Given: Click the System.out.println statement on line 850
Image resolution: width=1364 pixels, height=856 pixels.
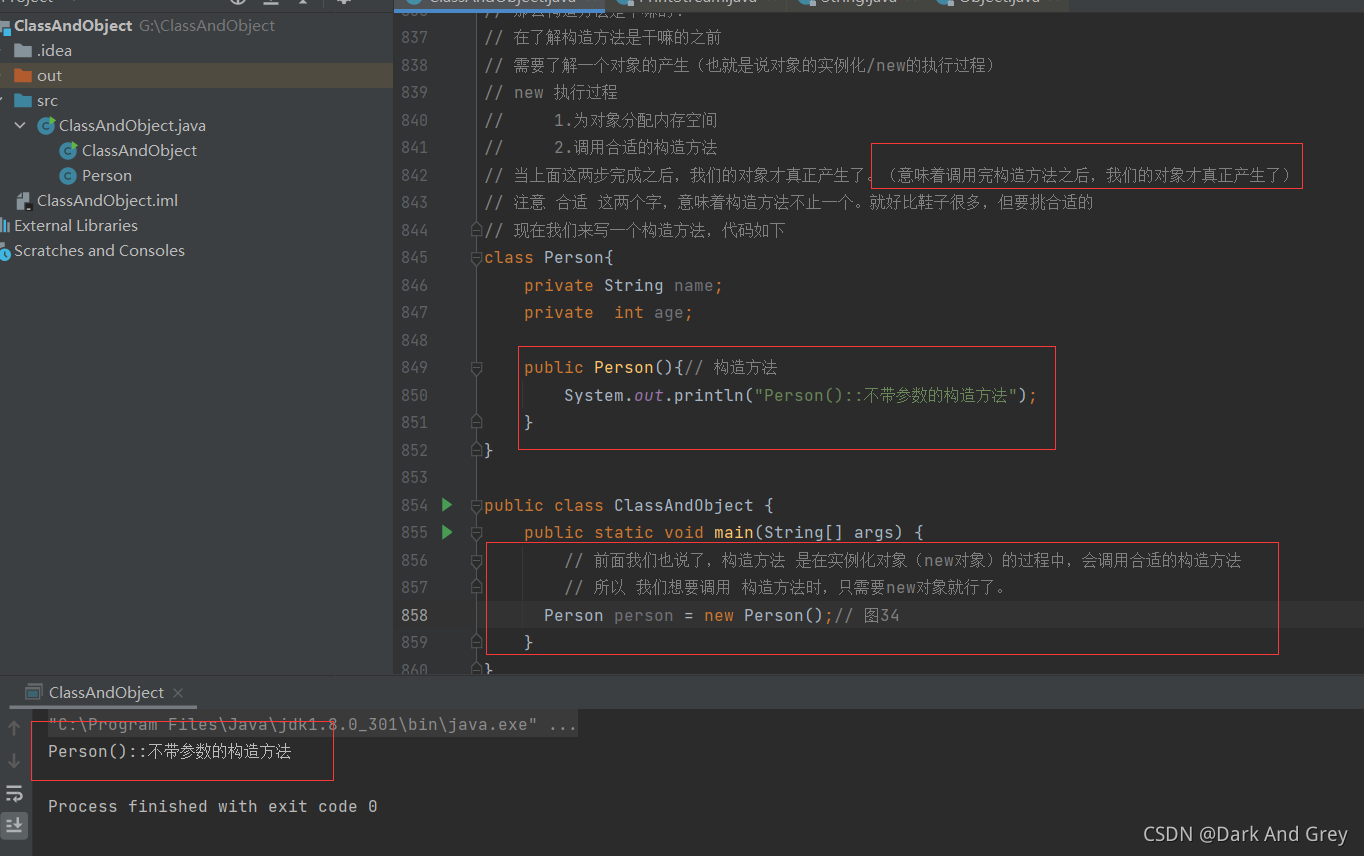Looking at the screenshot, I should [x=801, y=395].
